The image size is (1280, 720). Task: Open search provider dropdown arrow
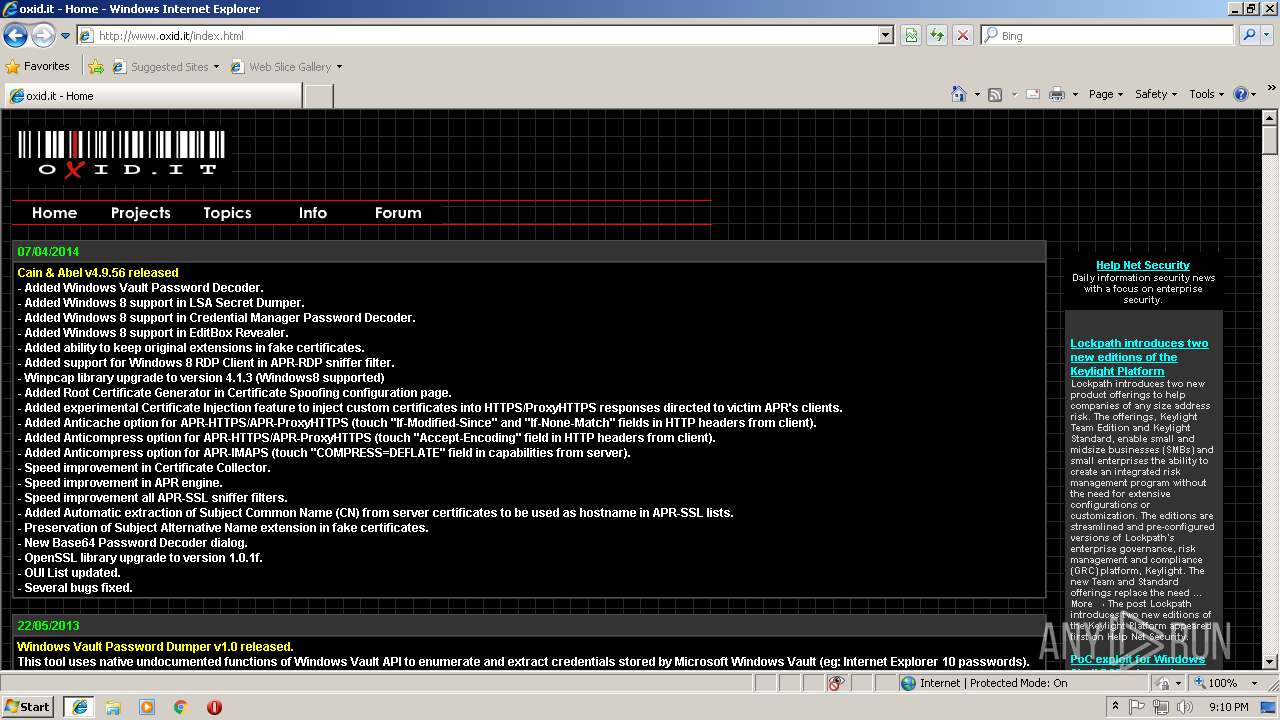1268,36
